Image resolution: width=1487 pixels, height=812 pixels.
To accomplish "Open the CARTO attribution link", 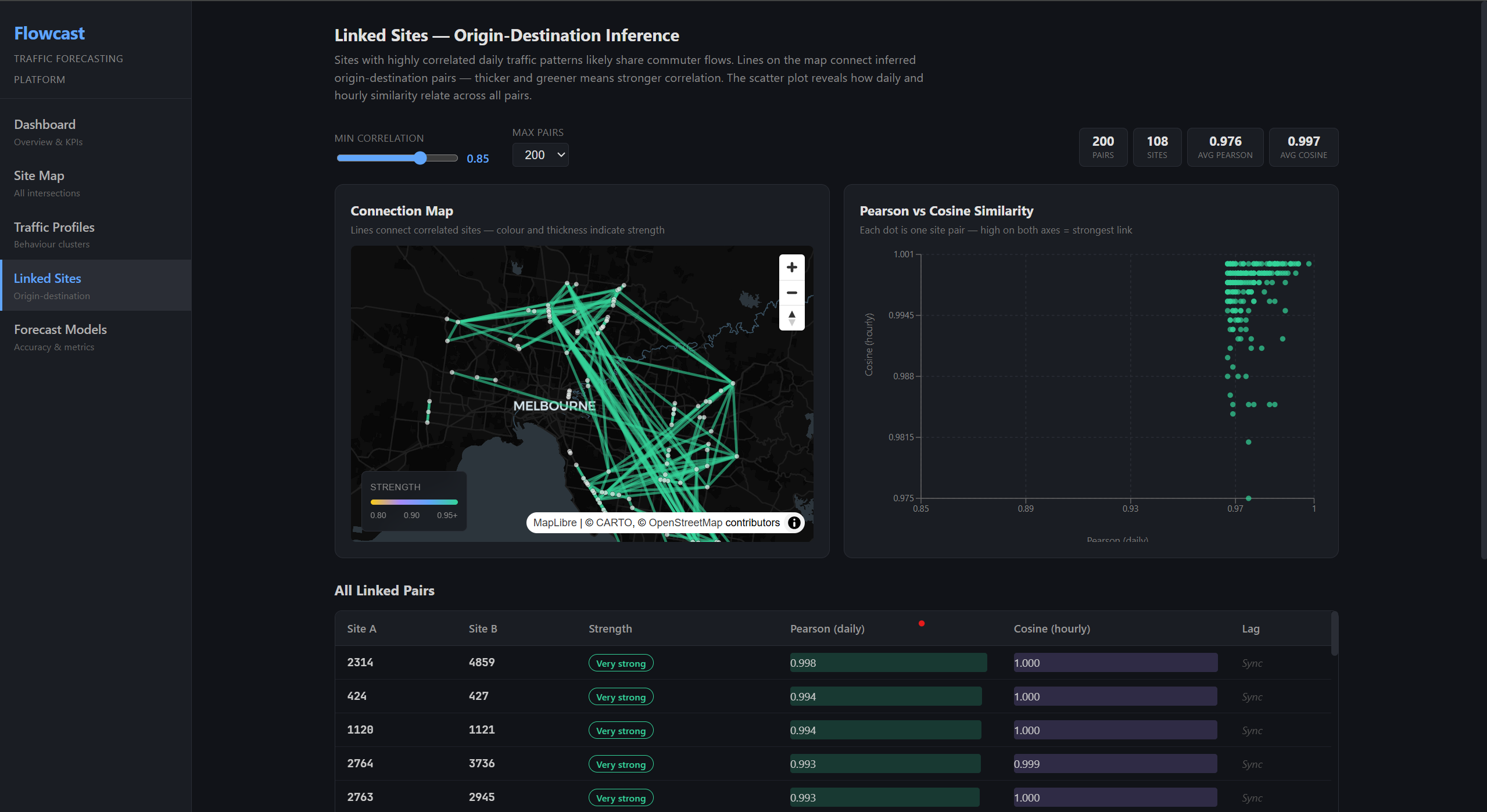I will point(612,523).
